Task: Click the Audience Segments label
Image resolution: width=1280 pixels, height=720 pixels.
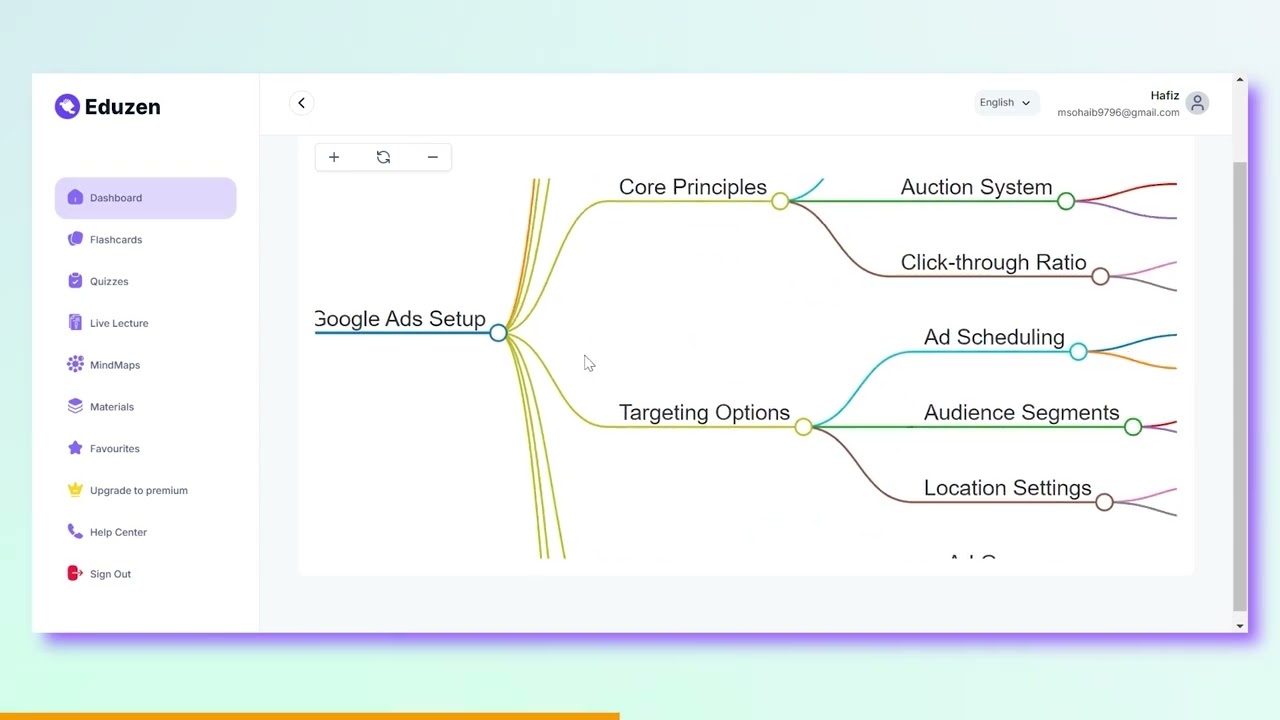Action: [1021, 412]
